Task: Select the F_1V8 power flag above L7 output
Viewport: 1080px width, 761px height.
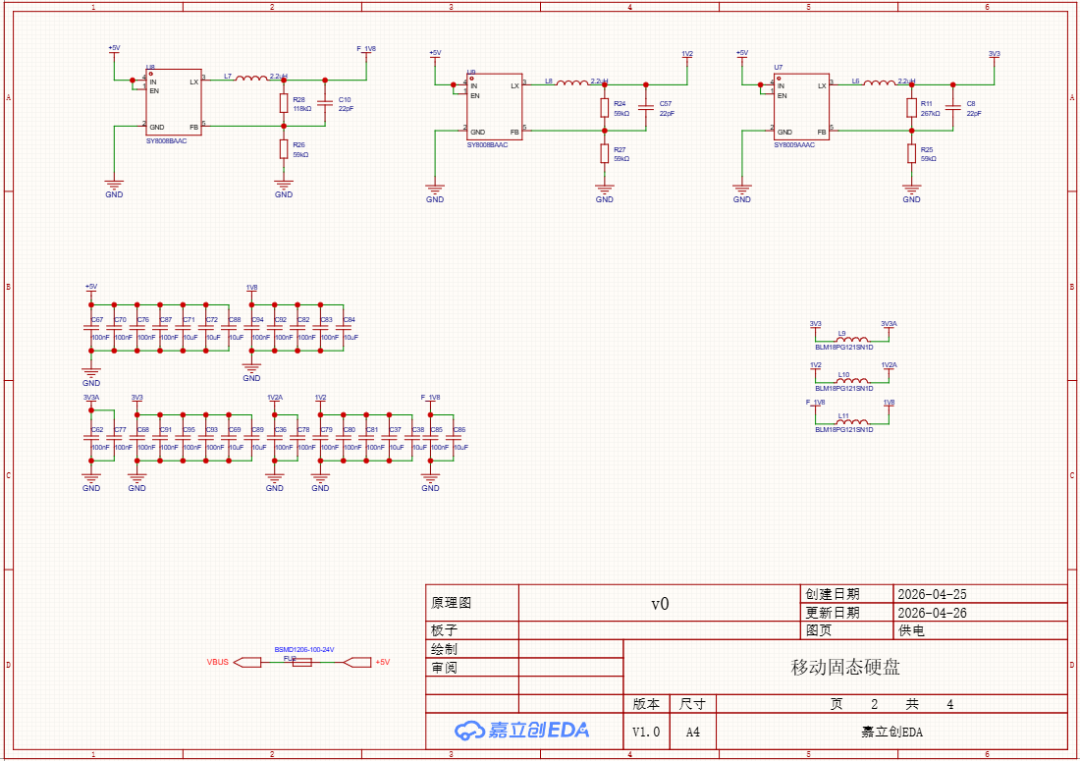Action: [x=366, y=52]
